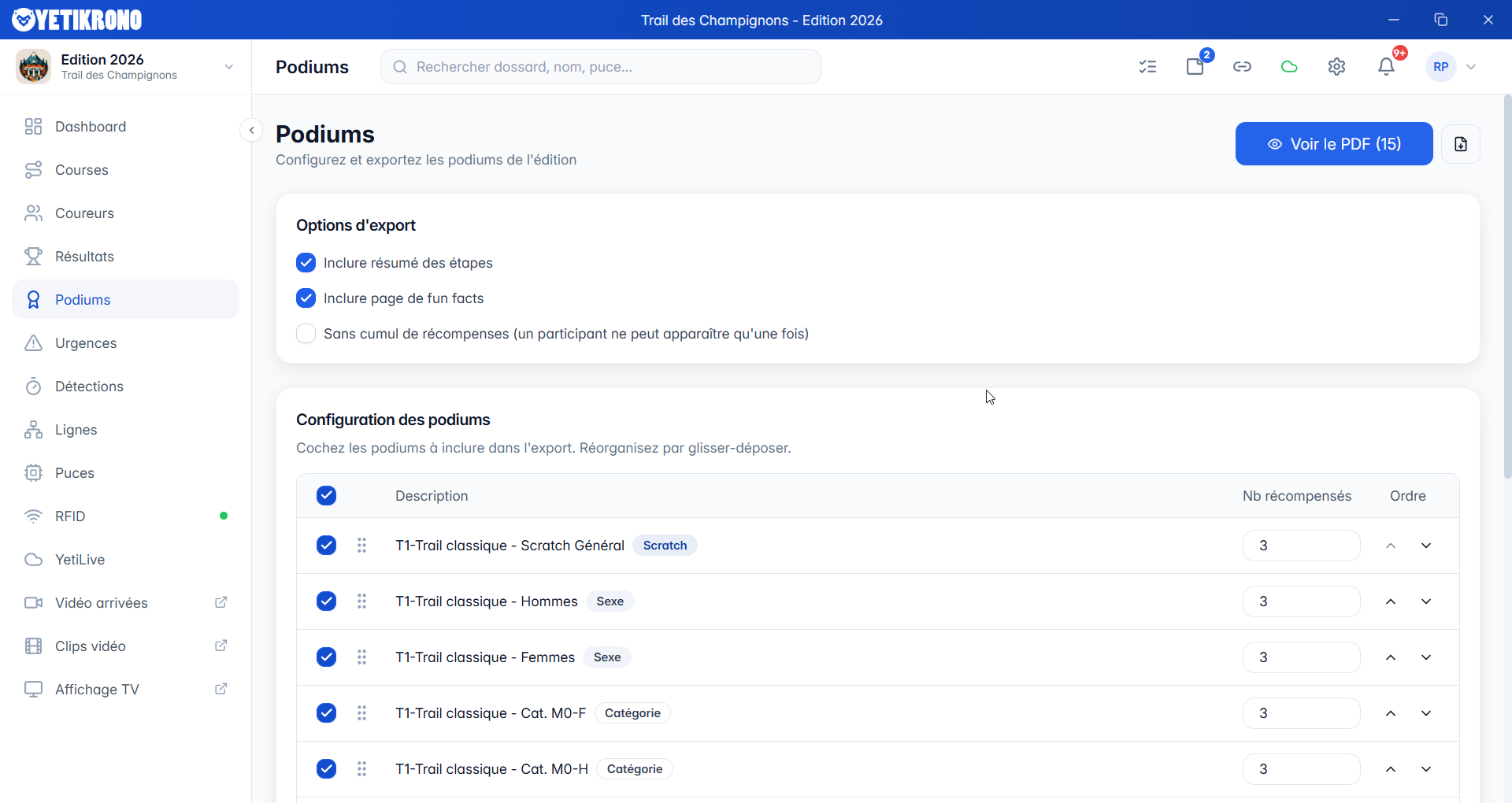This screenshot has width=1512, height=803.
Task: Click the Voir le PDF (15) button
Action: tap(1333, 144)
